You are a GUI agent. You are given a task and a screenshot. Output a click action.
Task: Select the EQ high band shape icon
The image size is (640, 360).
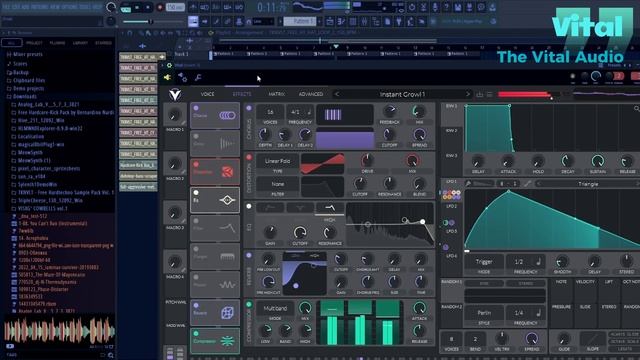(330, 208)
